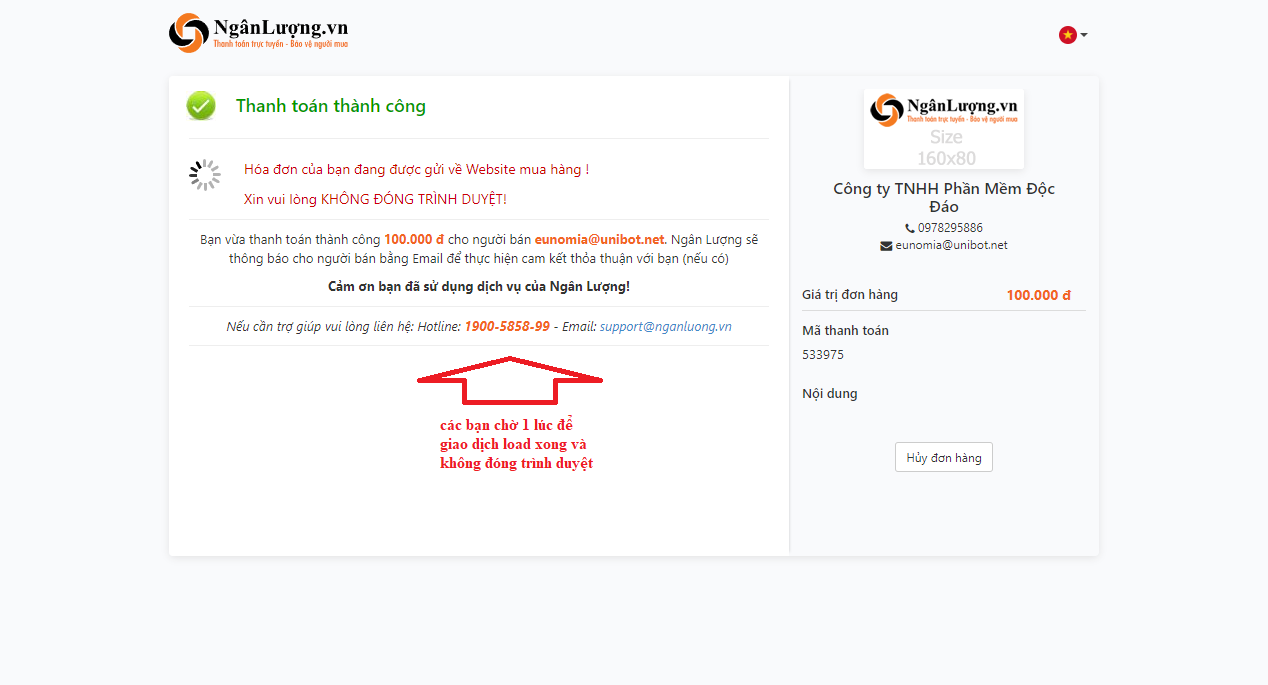The image size is (1268, 685).
Task: Click the hotline number 1900-5858-99
Action: [x=507, y=327]
